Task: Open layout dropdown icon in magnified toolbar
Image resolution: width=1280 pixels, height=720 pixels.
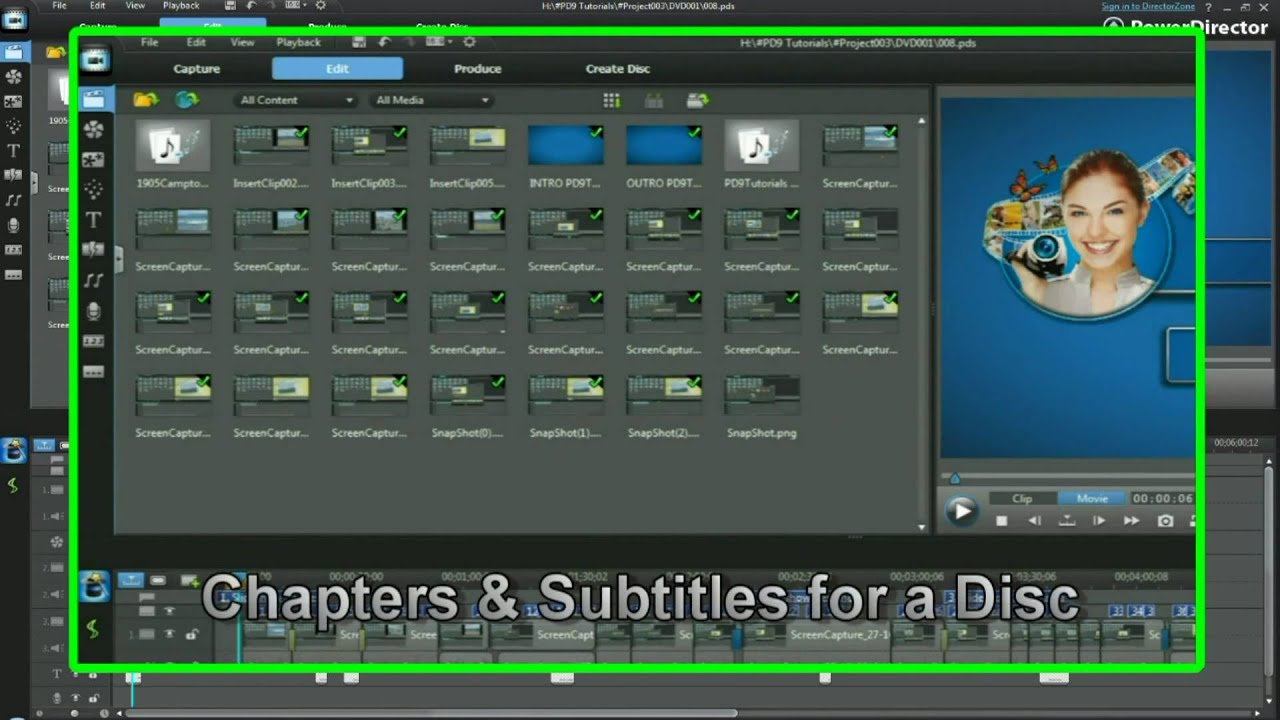Action: 438,42
